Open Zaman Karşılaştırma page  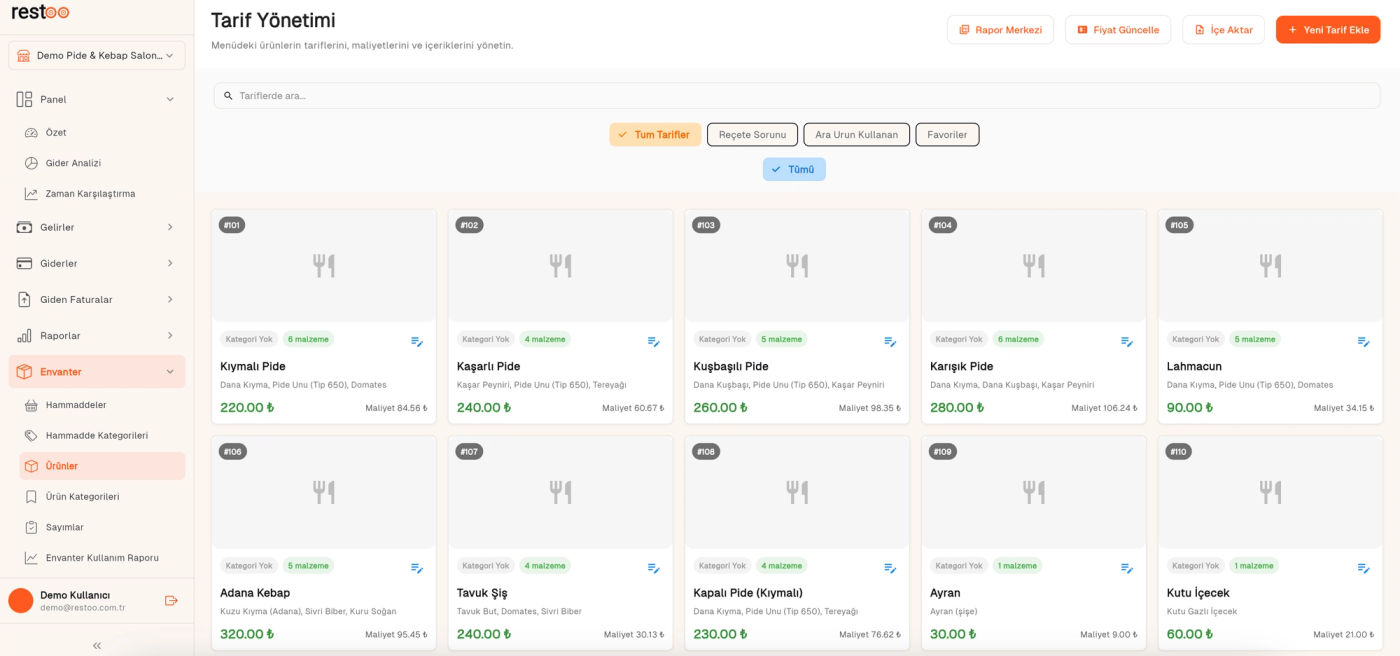(x=102, y=193)
